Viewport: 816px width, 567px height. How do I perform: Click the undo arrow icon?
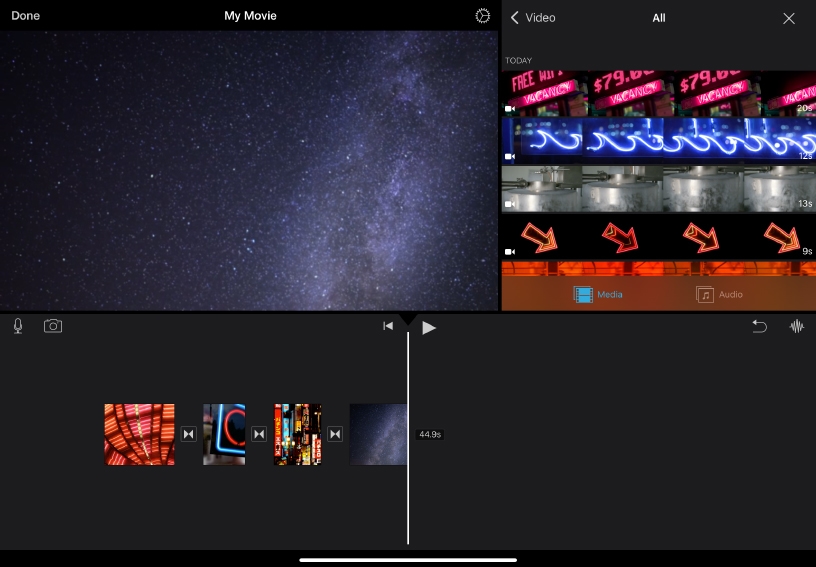759,326
